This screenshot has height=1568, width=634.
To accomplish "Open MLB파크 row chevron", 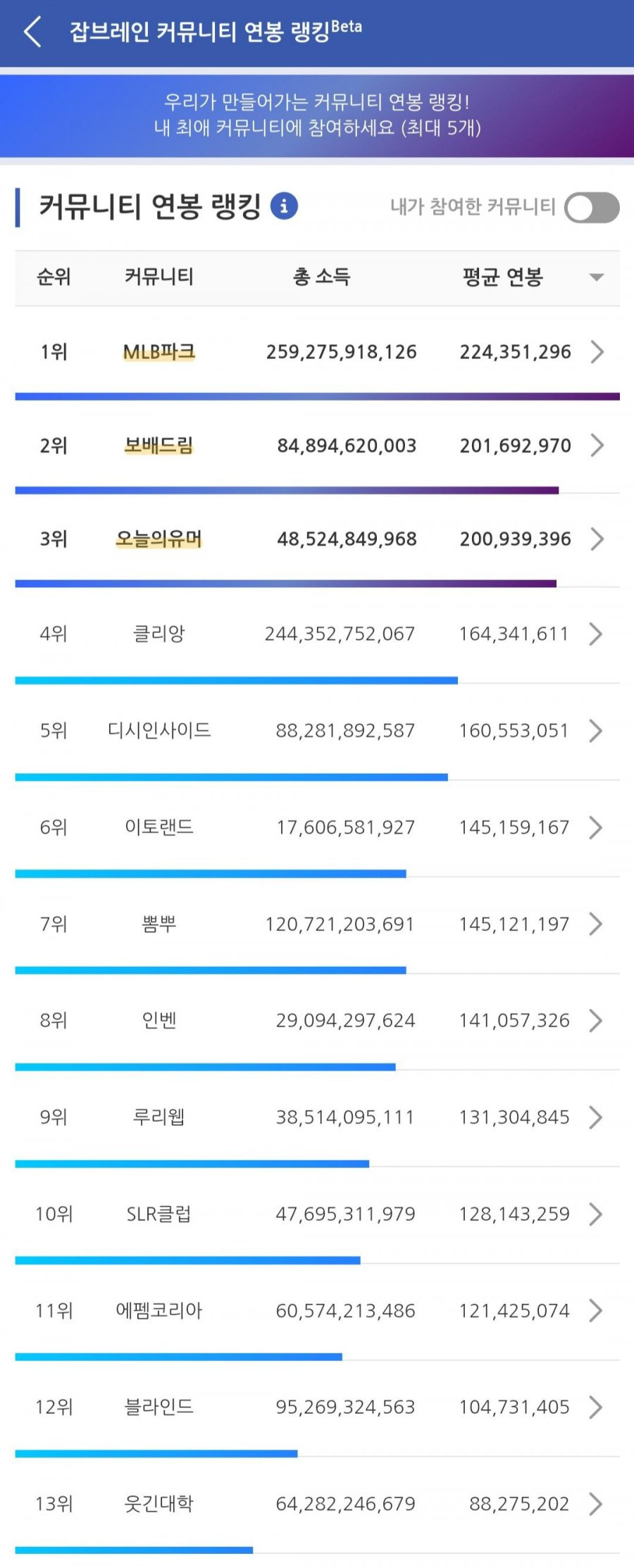I will pos(597,351).
